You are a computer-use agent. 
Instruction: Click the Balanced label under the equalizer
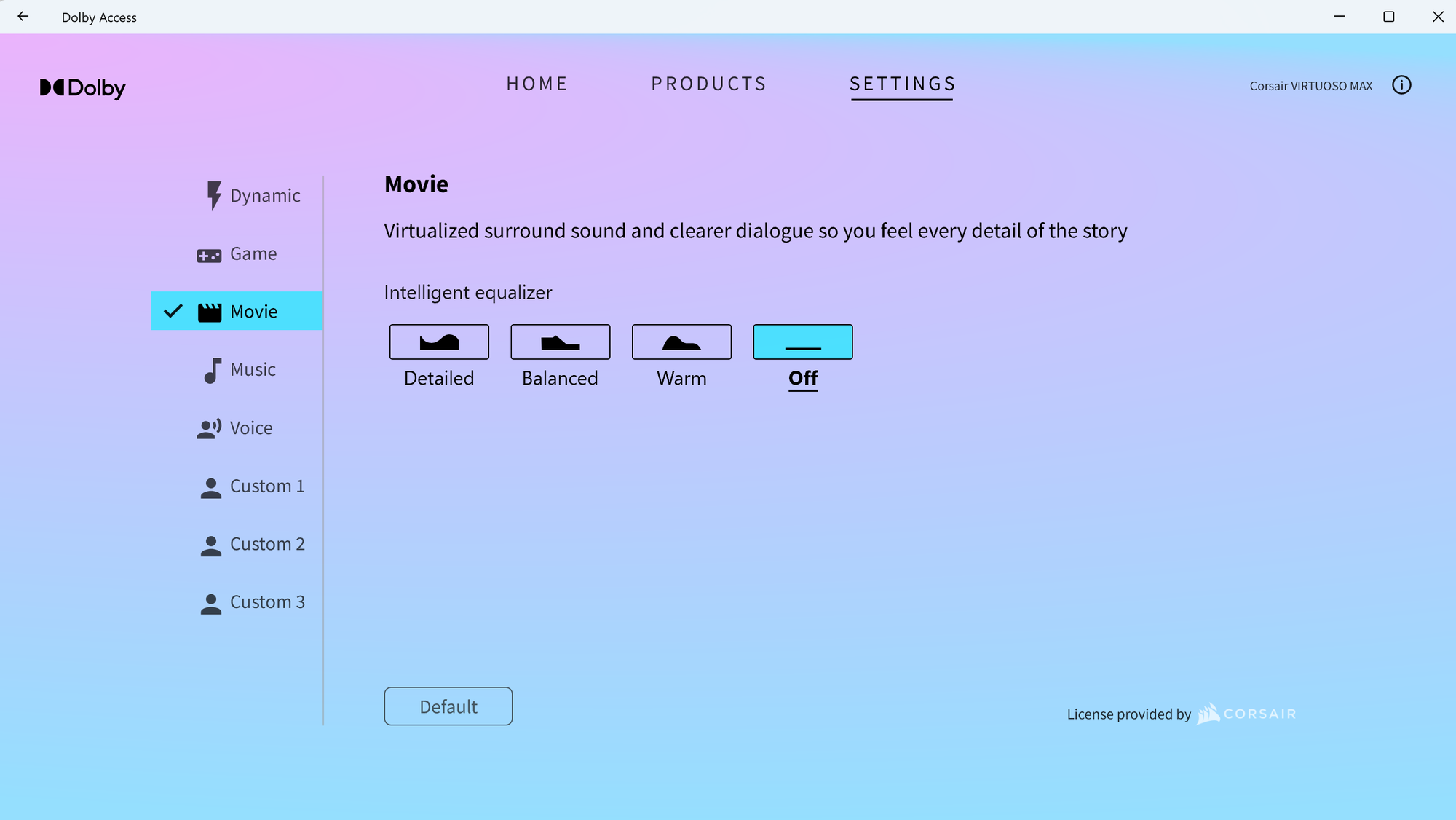pyautogui.click(x=560, y=378)
